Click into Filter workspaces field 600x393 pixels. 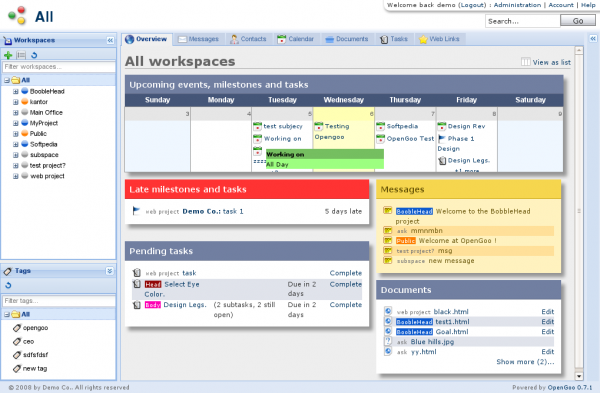[x=59, y=67]
